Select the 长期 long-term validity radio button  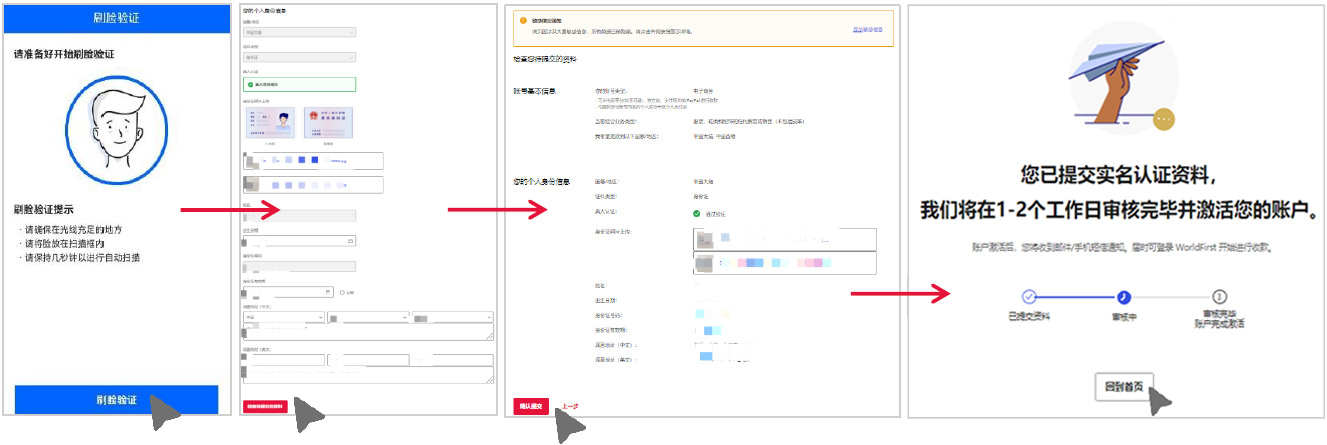pos(343,292)
